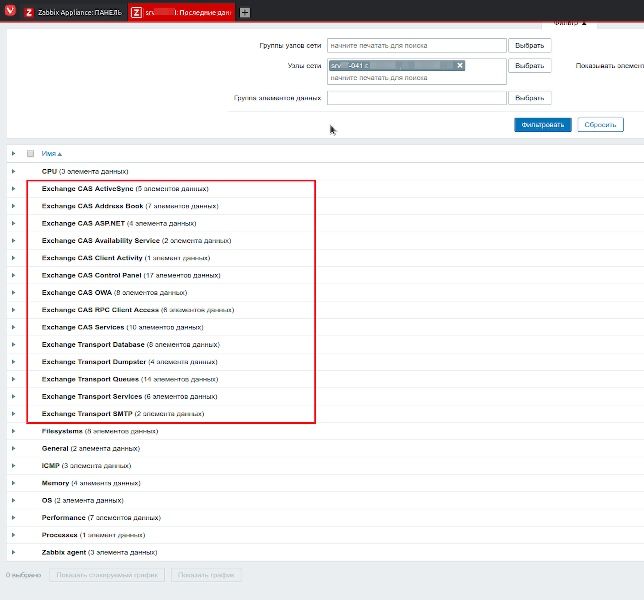
Task: Expand the Exchange CAS Availability Service group
Action: (14, 241)
